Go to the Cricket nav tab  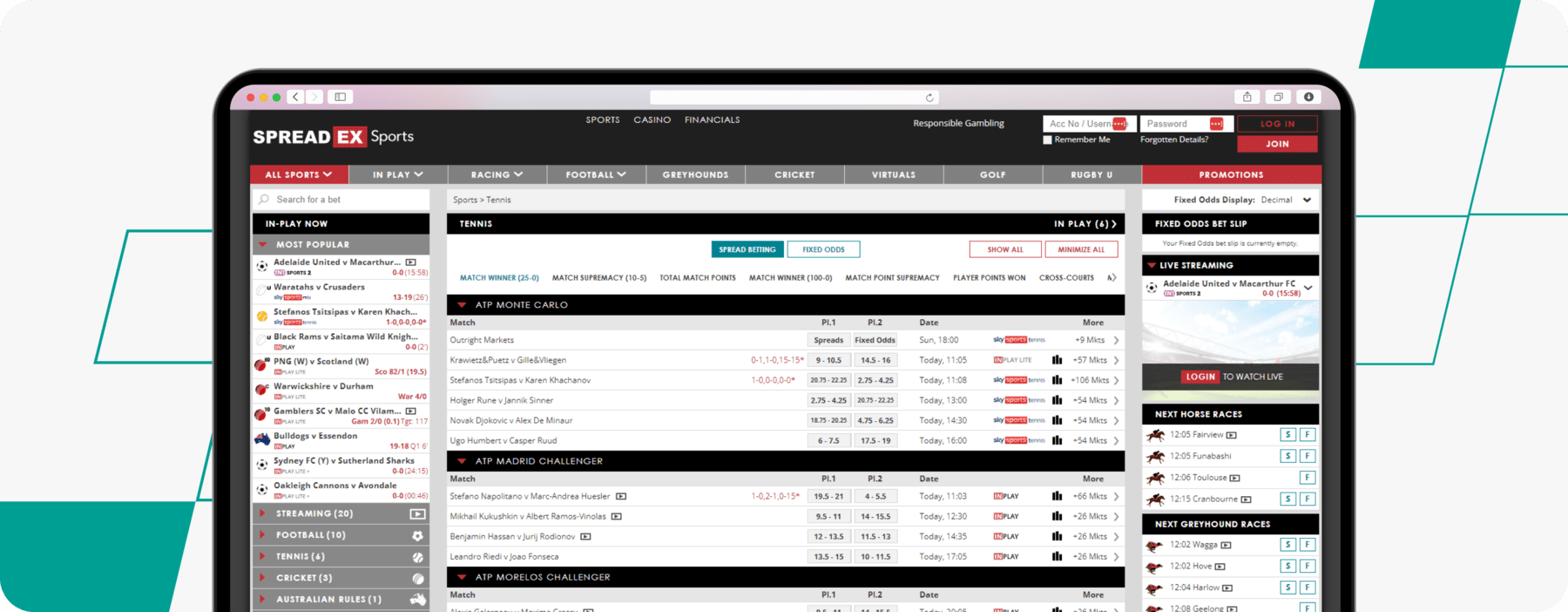click(794, 174)
